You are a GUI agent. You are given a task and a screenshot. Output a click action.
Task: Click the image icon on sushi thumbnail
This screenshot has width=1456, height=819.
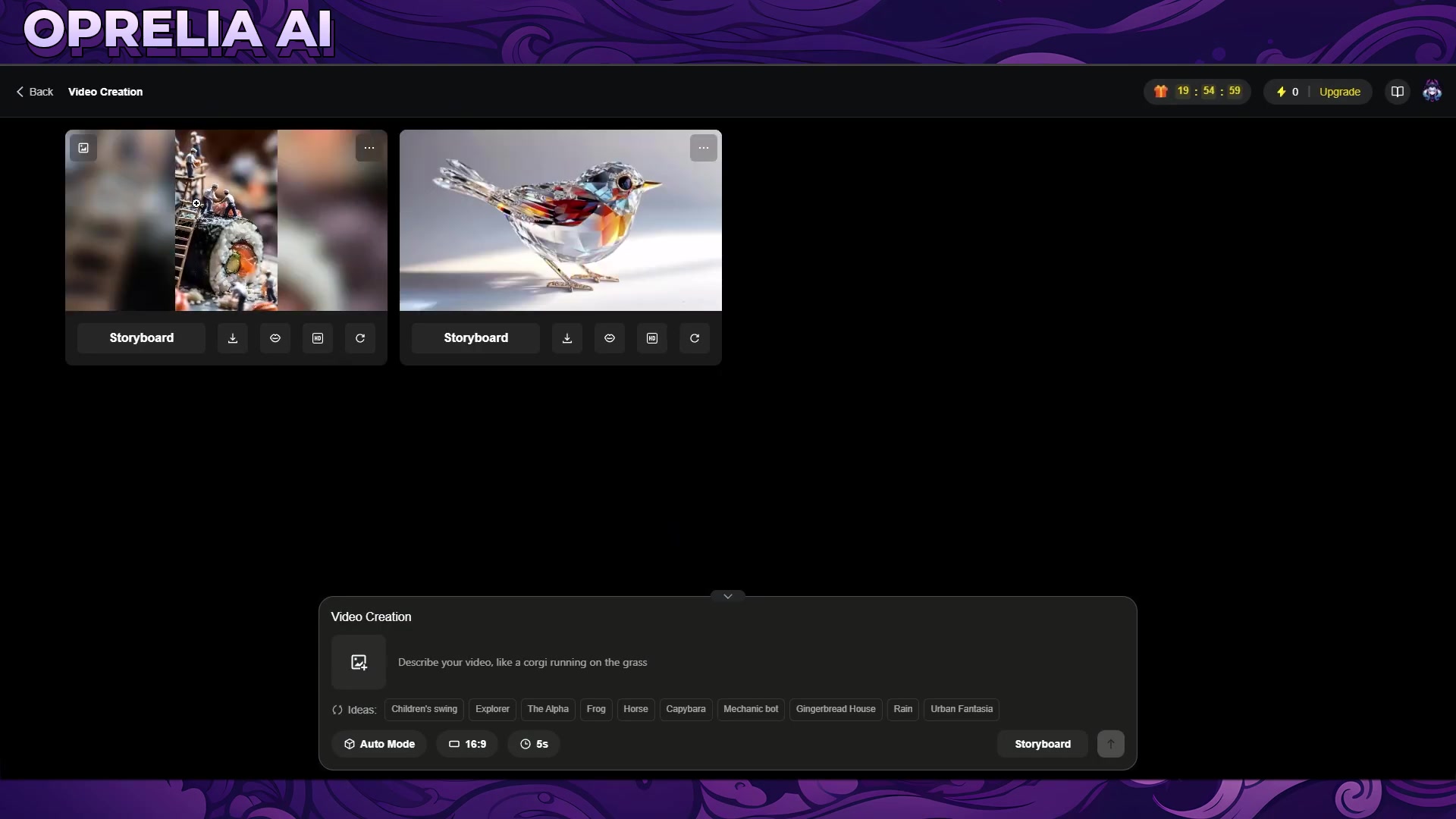point(83,148)
